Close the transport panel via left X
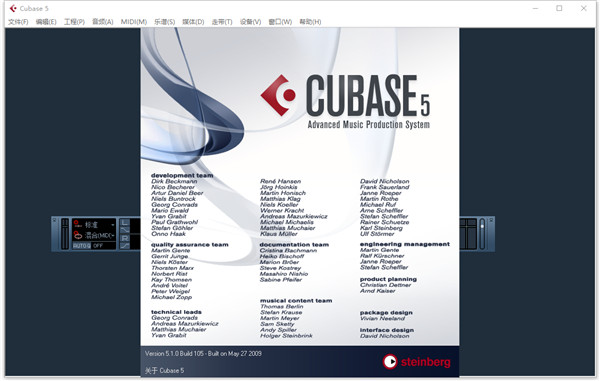This screenshot has width=600, height=381. click(54, 220)
